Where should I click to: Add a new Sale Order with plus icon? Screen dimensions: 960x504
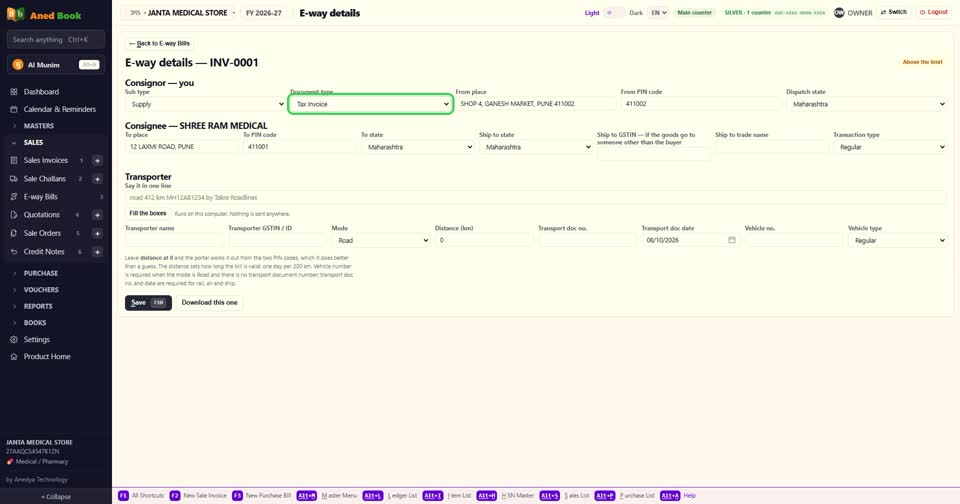97,233
